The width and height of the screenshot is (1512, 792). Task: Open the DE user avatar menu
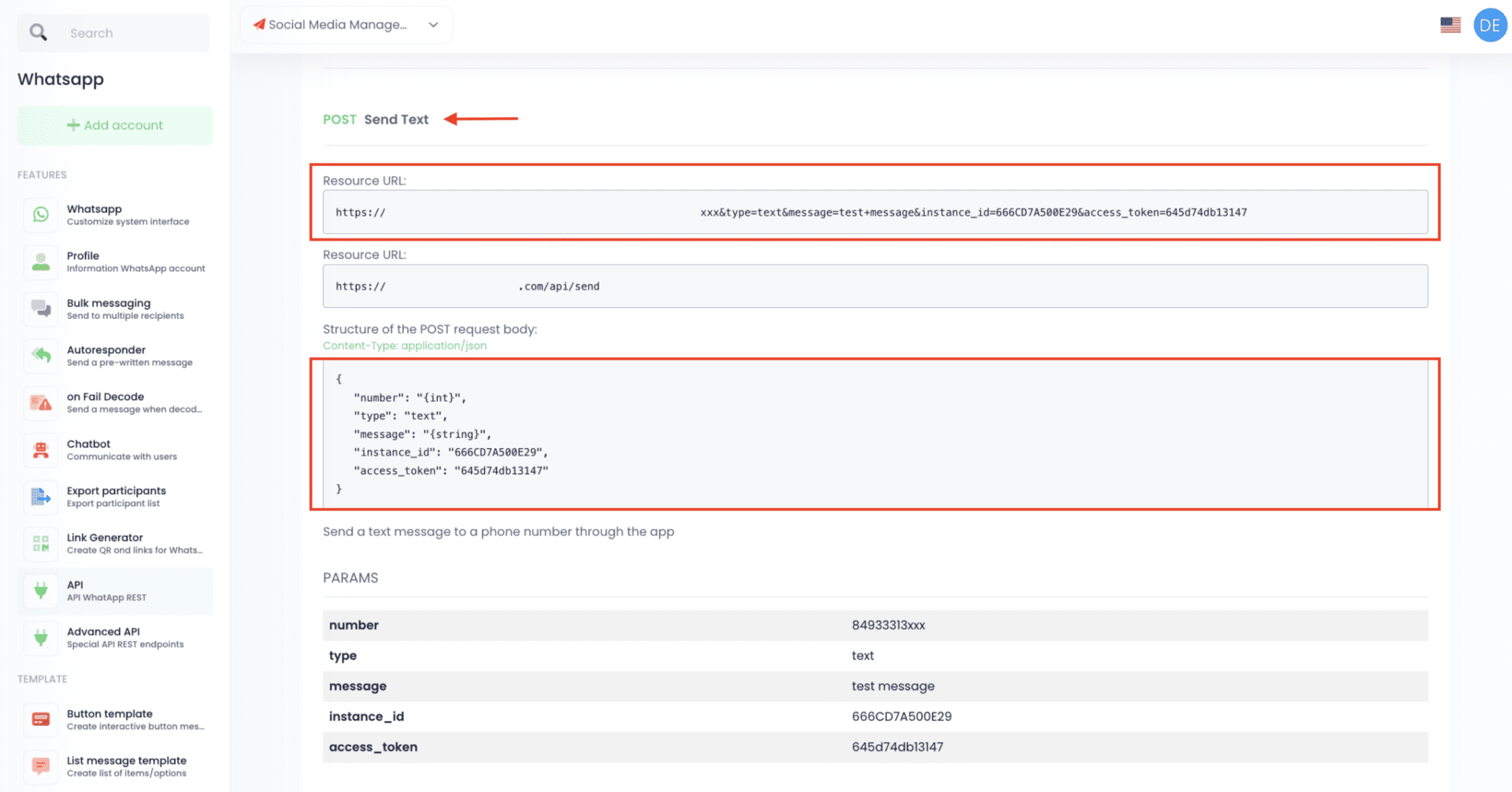tap(1489, 25)
